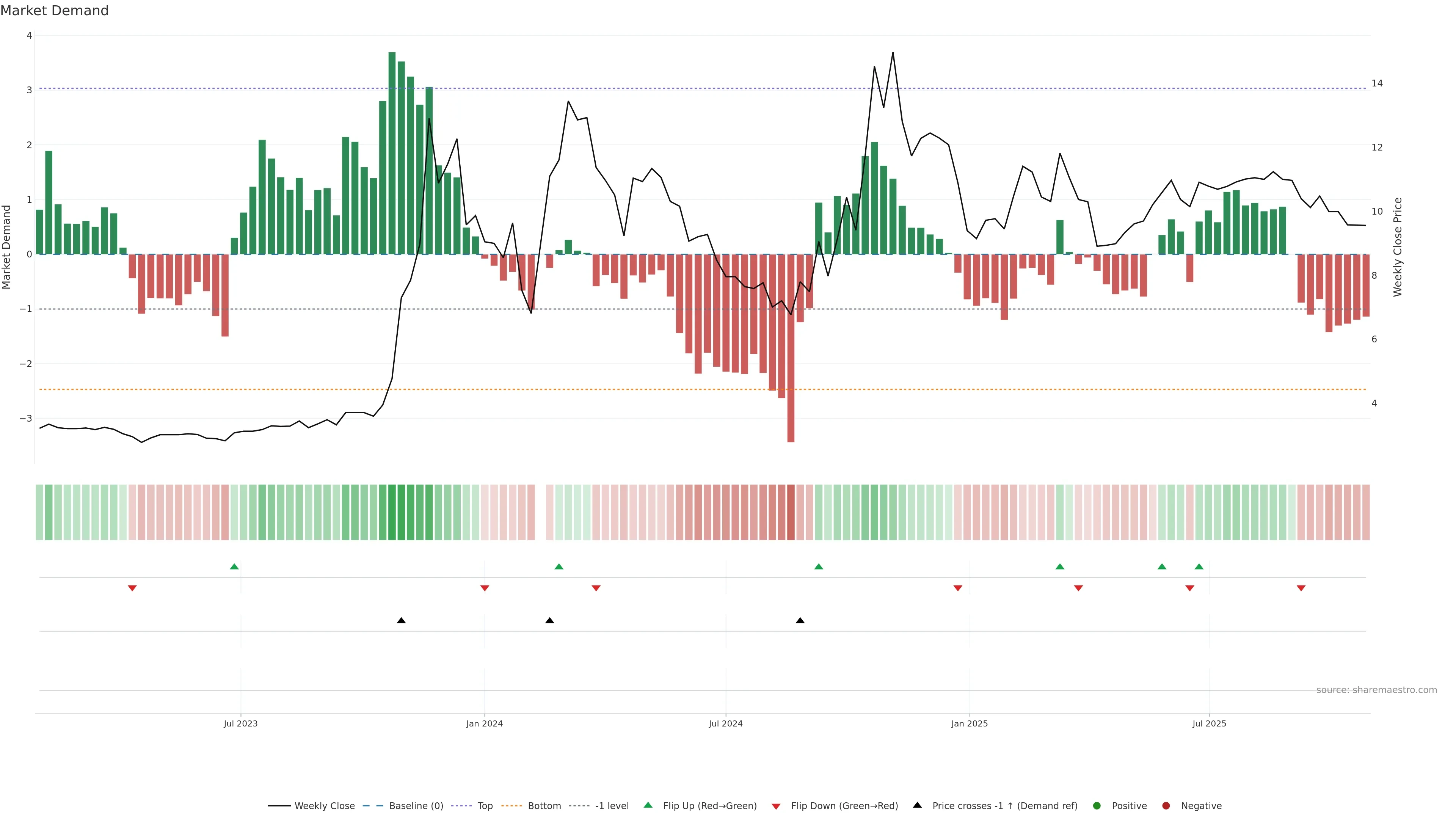Click the first green flip-up marker near Jul 2023

[235, 566]
